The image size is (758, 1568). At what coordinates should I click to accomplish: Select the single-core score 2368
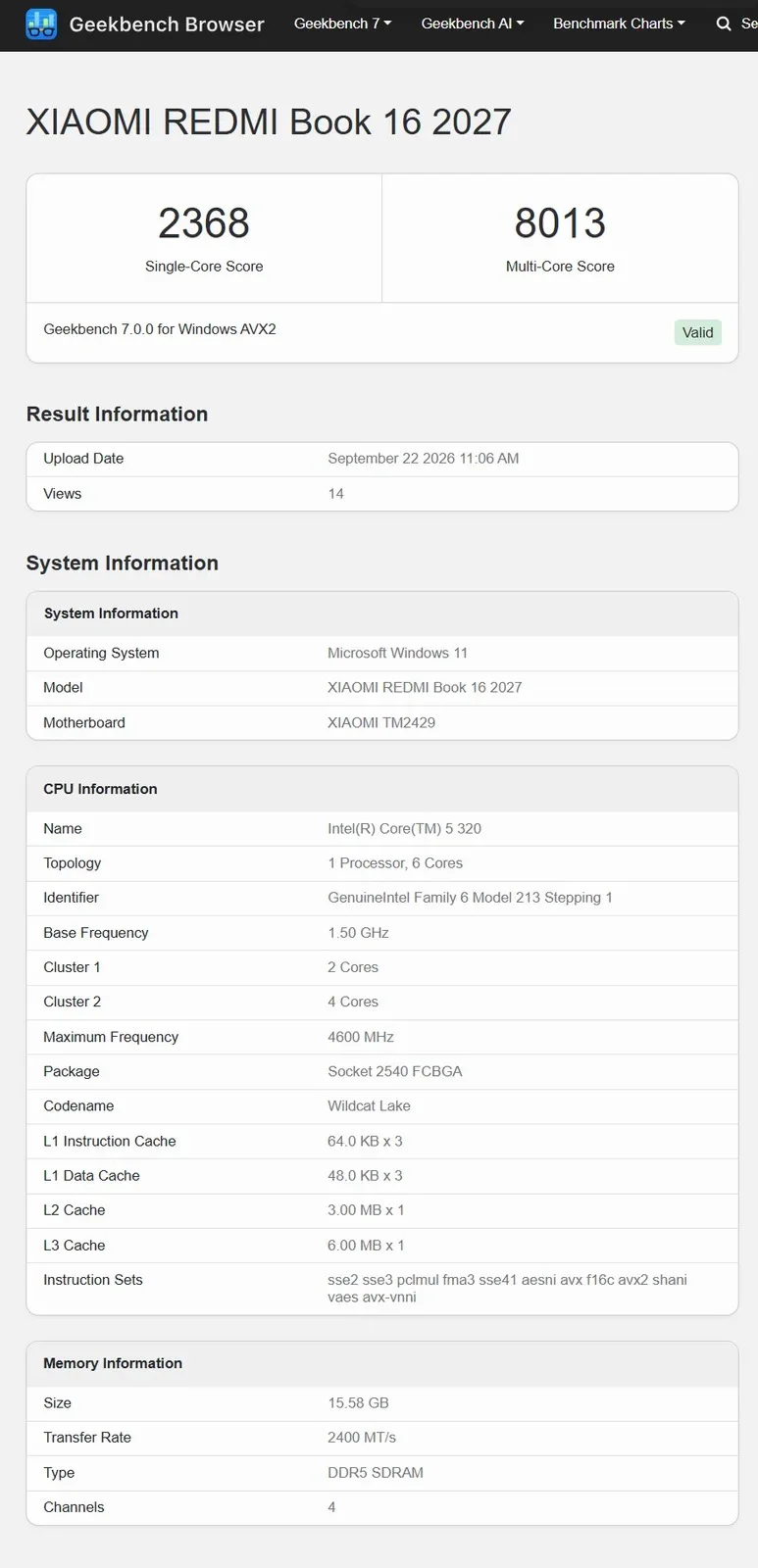pyautogui.click(x=204, y=223)
